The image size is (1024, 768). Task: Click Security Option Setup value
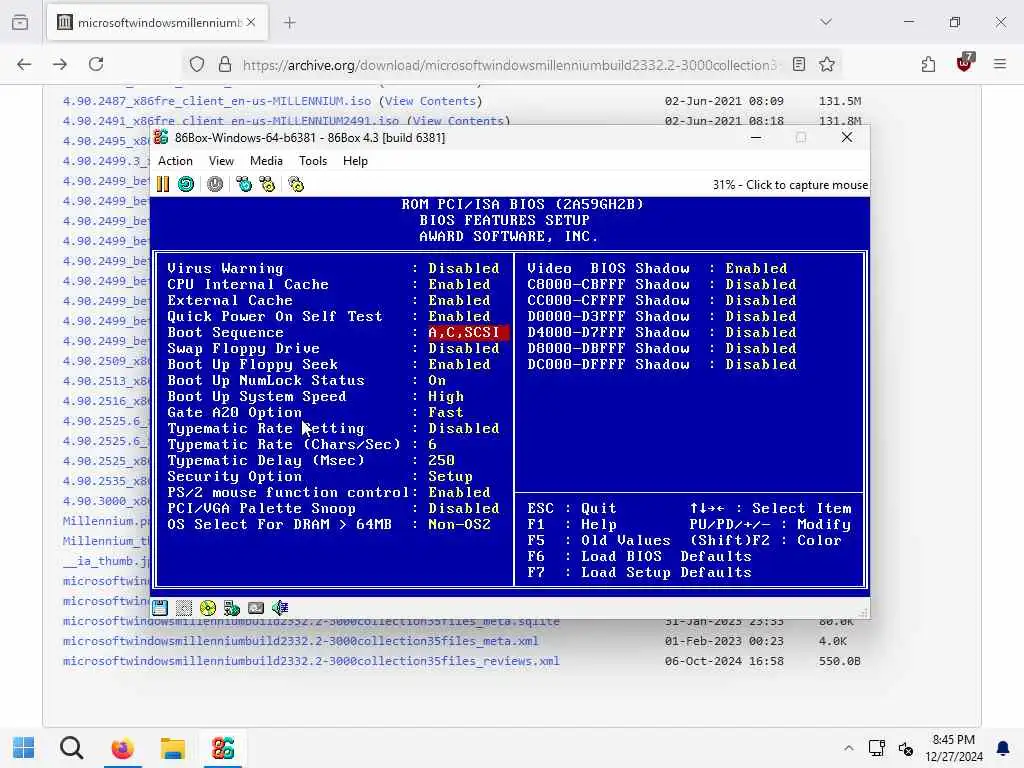[450, 477]
